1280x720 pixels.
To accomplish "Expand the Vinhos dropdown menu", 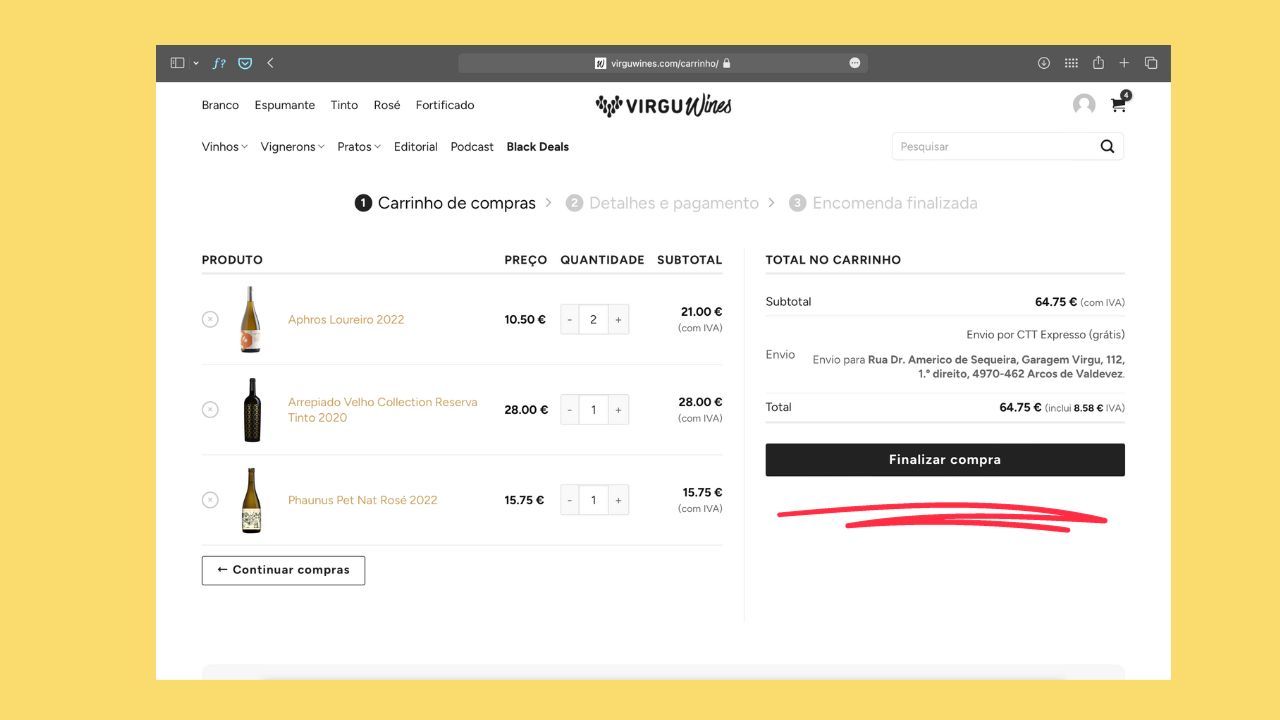I will point(224,147).
